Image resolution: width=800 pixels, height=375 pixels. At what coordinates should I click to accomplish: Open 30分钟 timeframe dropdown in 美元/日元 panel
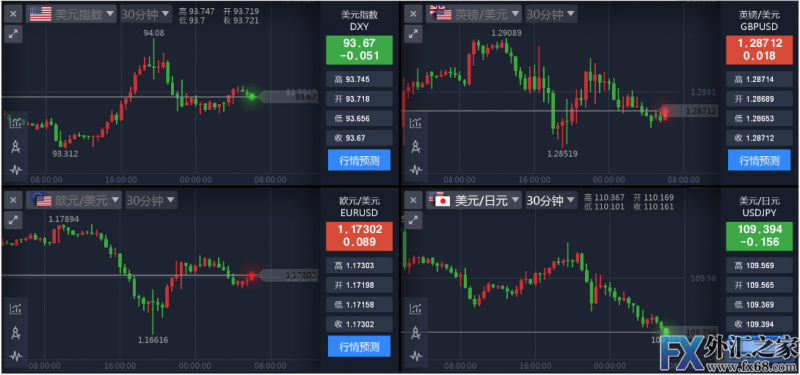click(x=551, y=200)
